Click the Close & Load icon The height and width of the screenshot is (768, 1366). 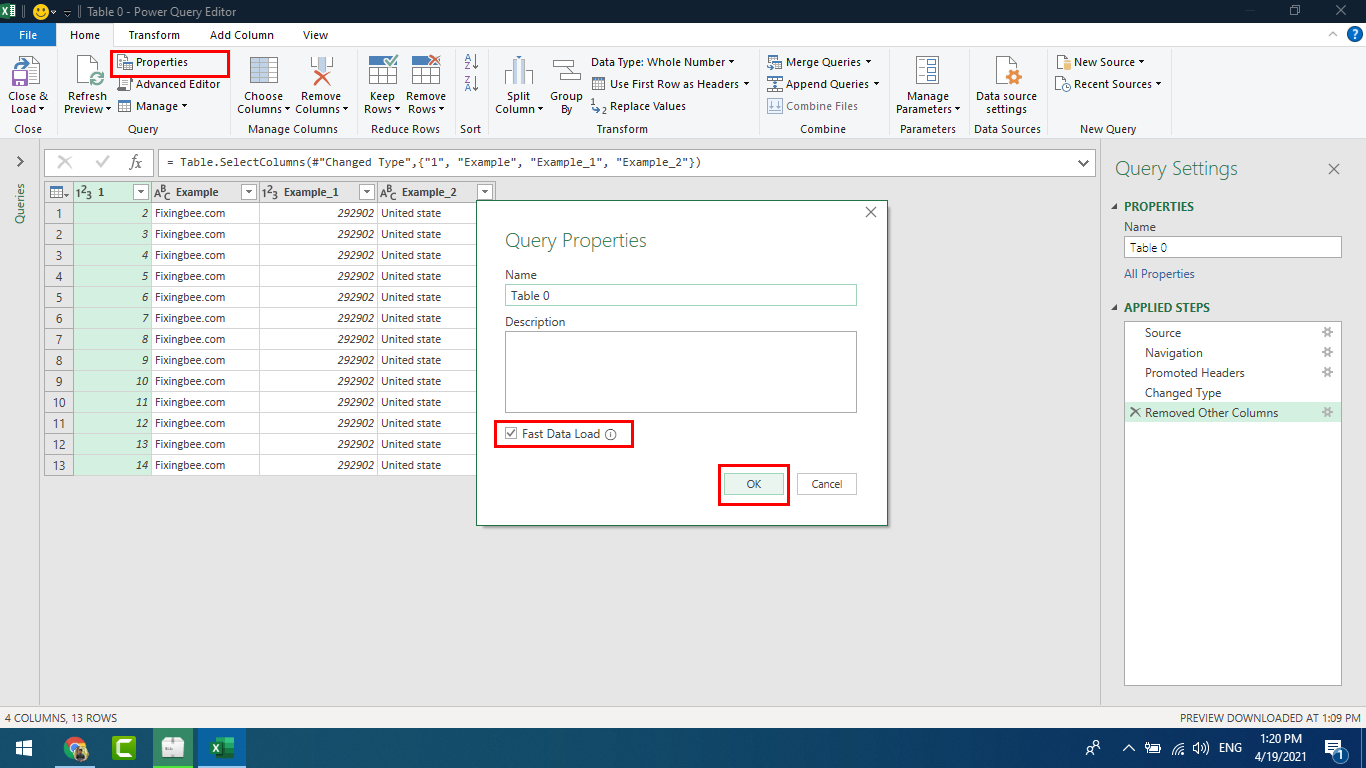point(27,74)
